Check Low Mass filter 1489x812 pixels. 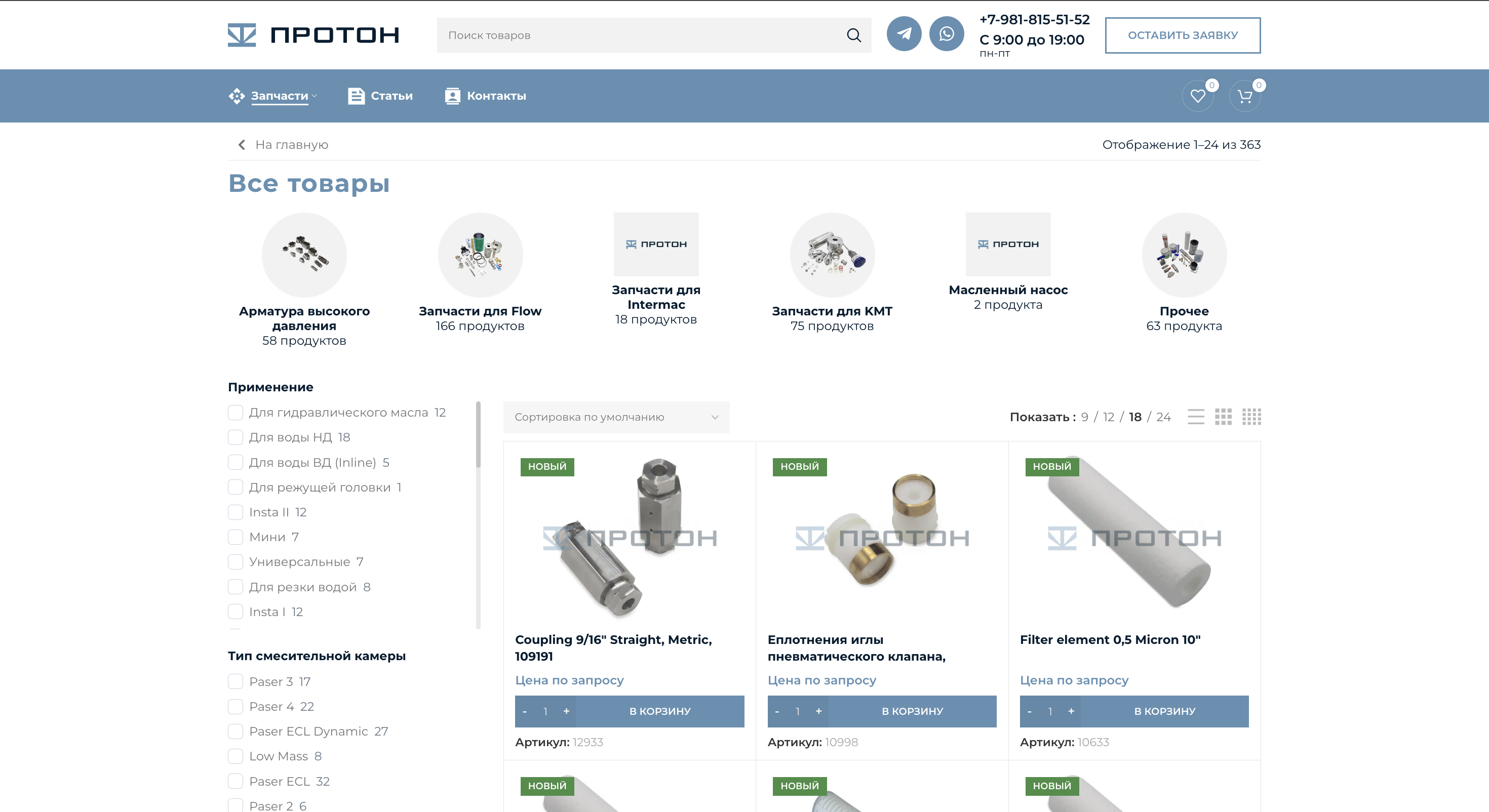(x=236, y=756)
